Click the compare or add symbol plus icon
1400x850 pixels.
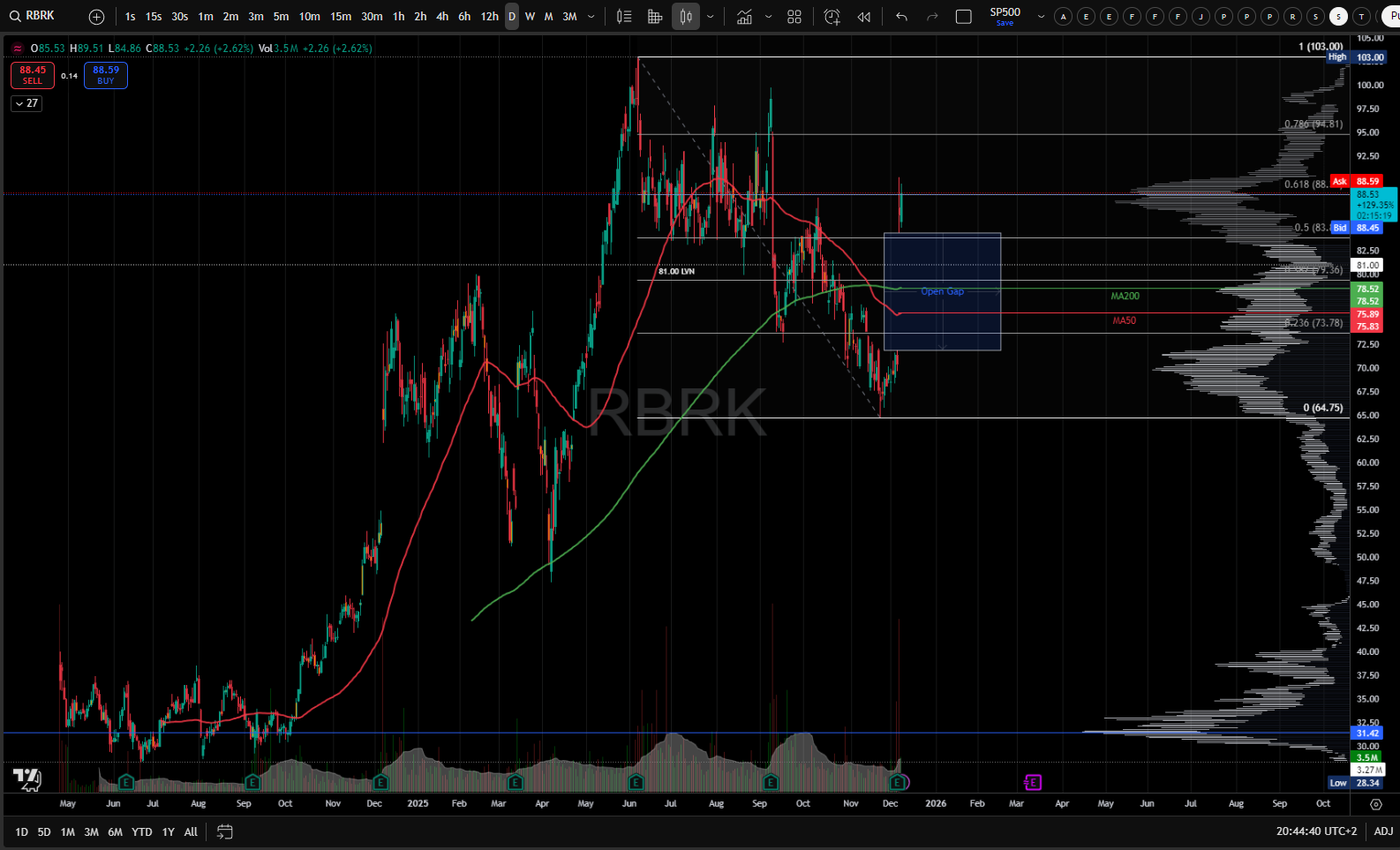[x=97, y=17]
